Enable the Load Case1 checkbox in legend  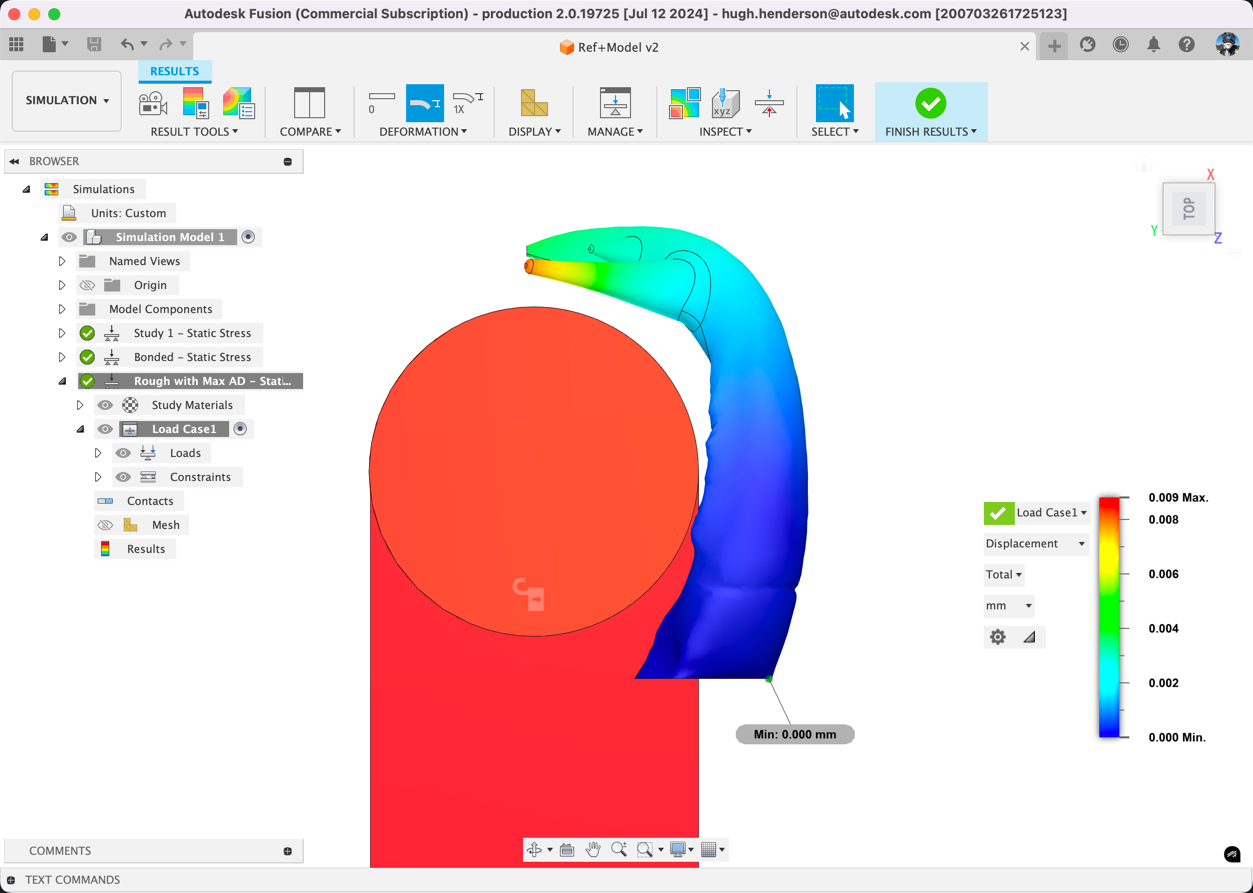(998, 512)
